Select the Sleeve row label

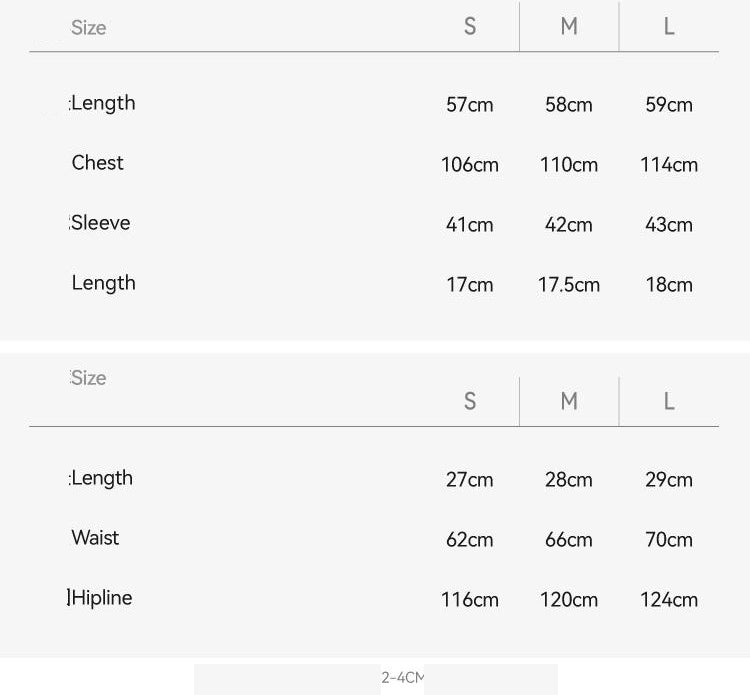(x=100, y=223)
